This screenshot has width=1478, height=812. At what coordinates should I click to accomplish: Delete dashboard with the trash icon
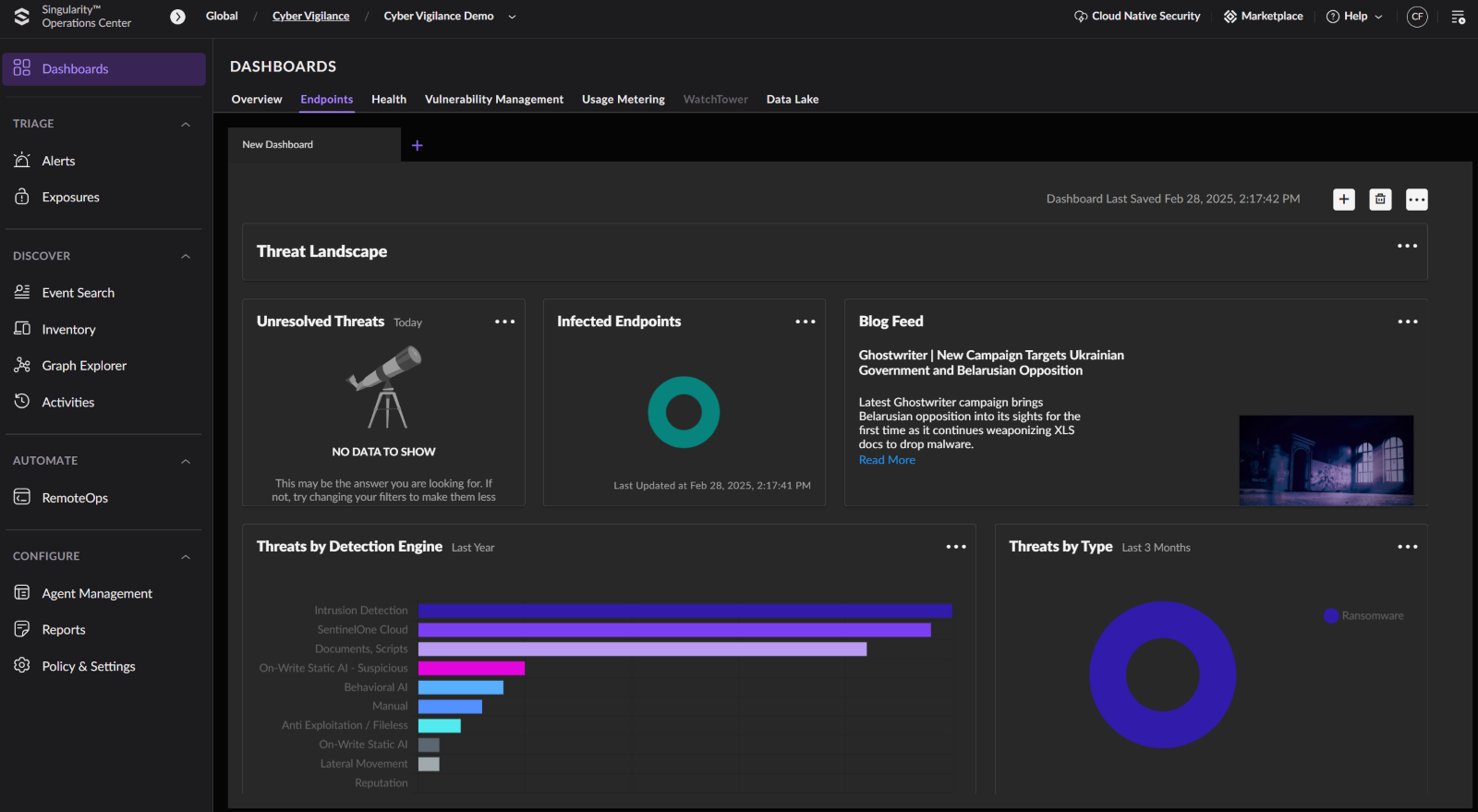pos(1380,200)
